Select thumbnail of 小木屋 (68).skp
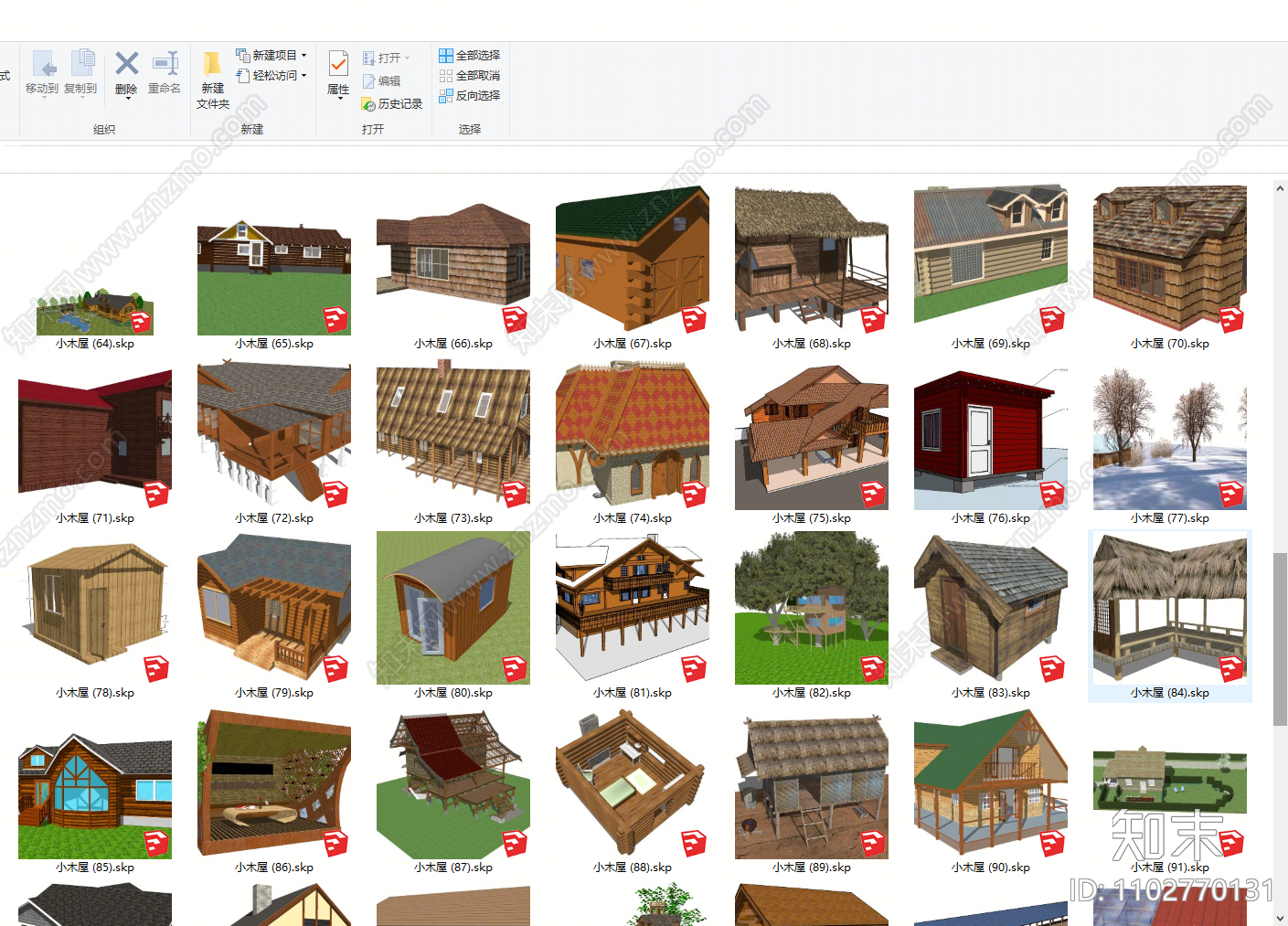Screen dimensions: 1288x926 pyautogui.click(x=812, y=260)
